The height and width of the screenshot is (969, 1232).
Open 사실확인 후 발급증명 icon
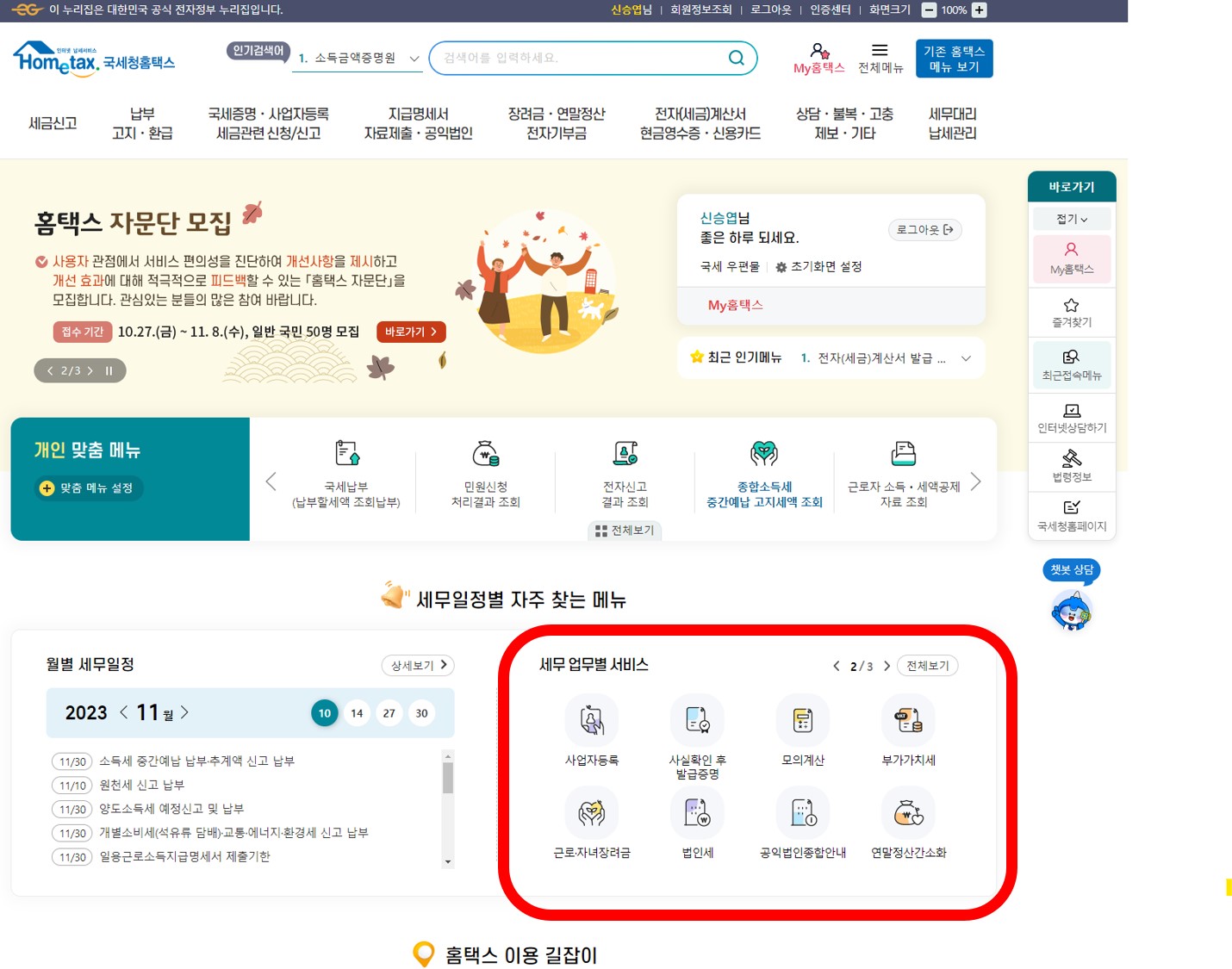pyautogui.click(x=697, y=720)
